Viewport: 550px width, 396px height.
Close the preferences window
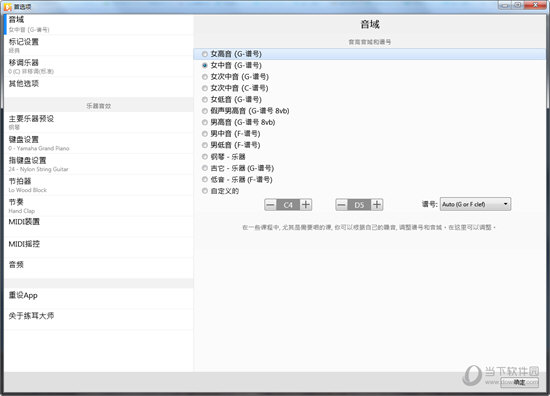tap(536, 5)
